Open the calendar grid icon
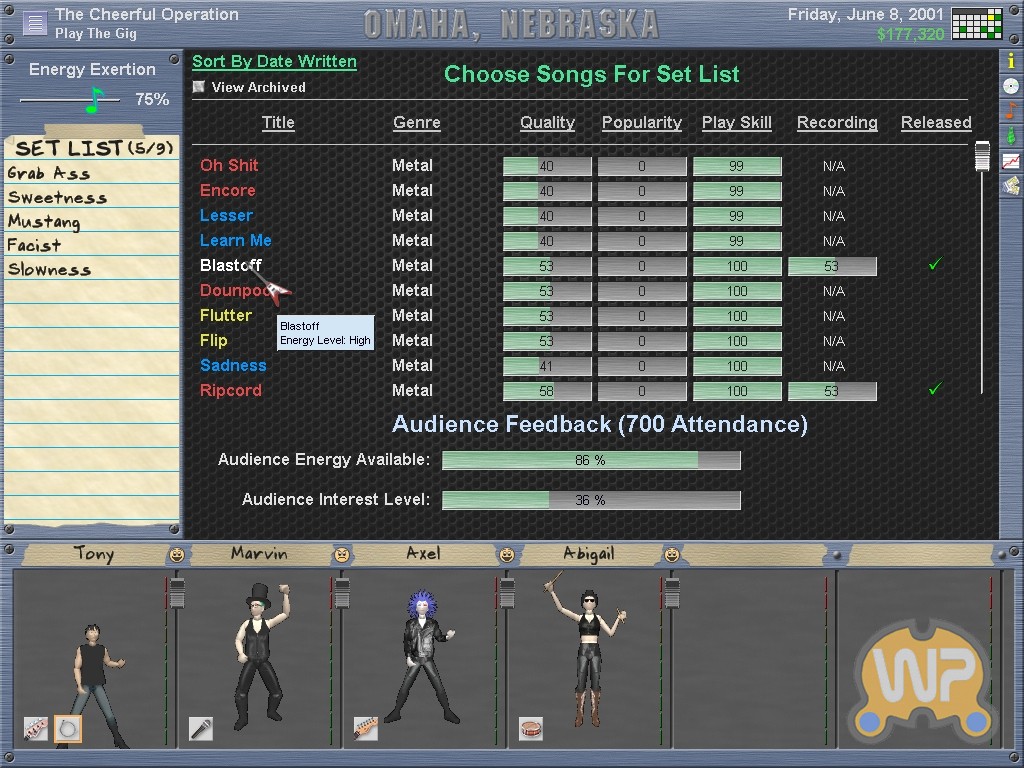Viewport: 1024px width, 768px height. point(976,24)
